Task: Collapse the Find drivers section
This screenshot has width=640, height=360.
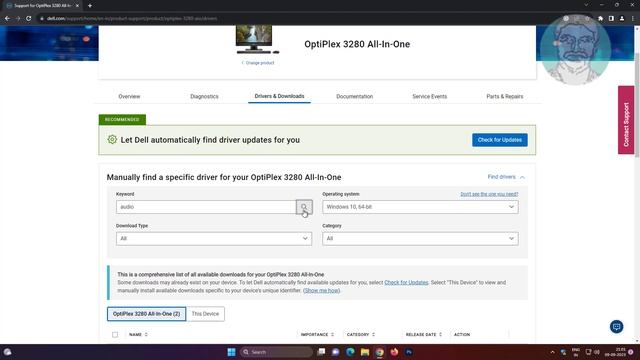Action: tap(506, 177)
